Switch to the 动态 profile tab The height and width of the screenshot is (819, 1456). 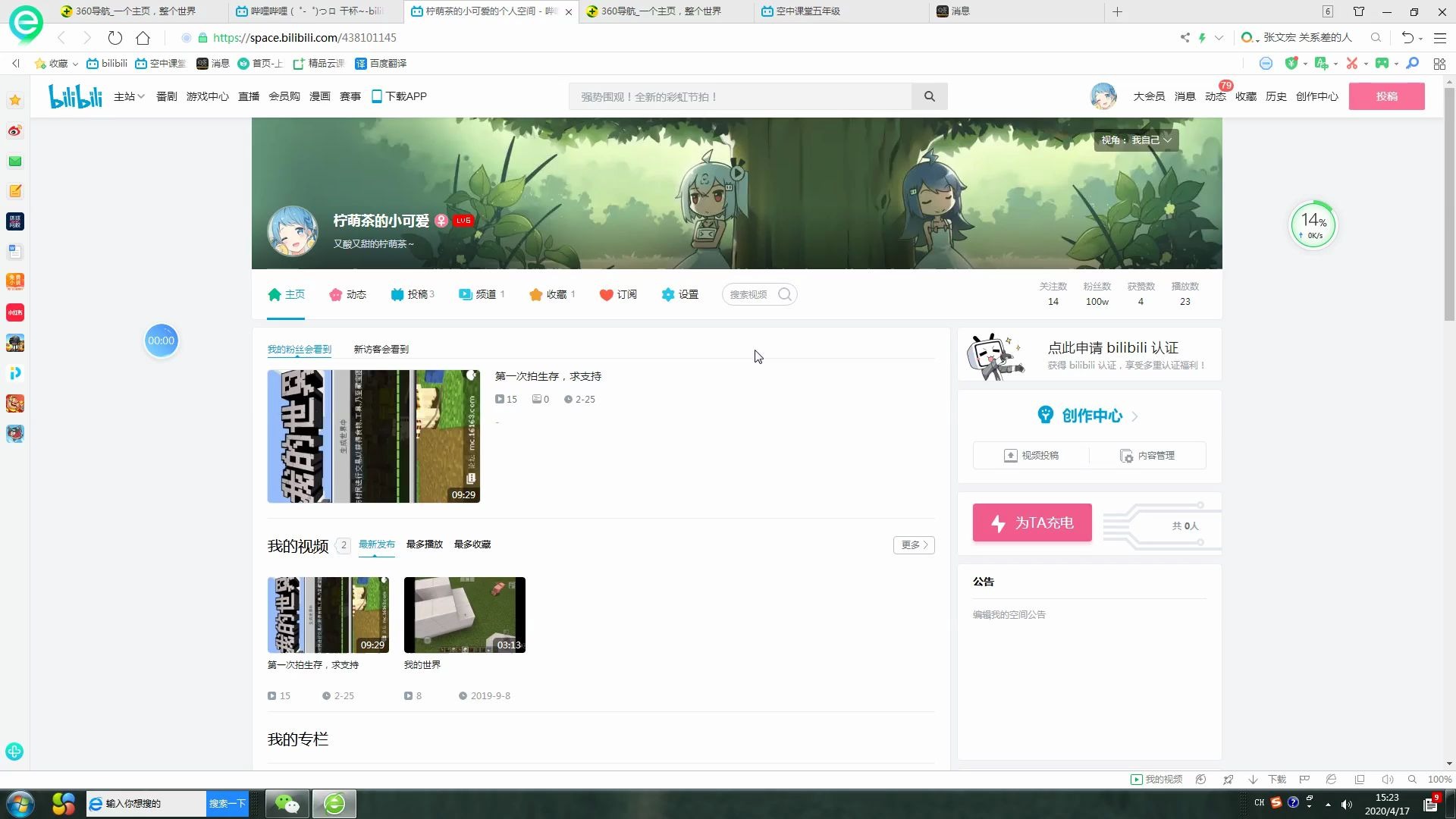(347, 294)
